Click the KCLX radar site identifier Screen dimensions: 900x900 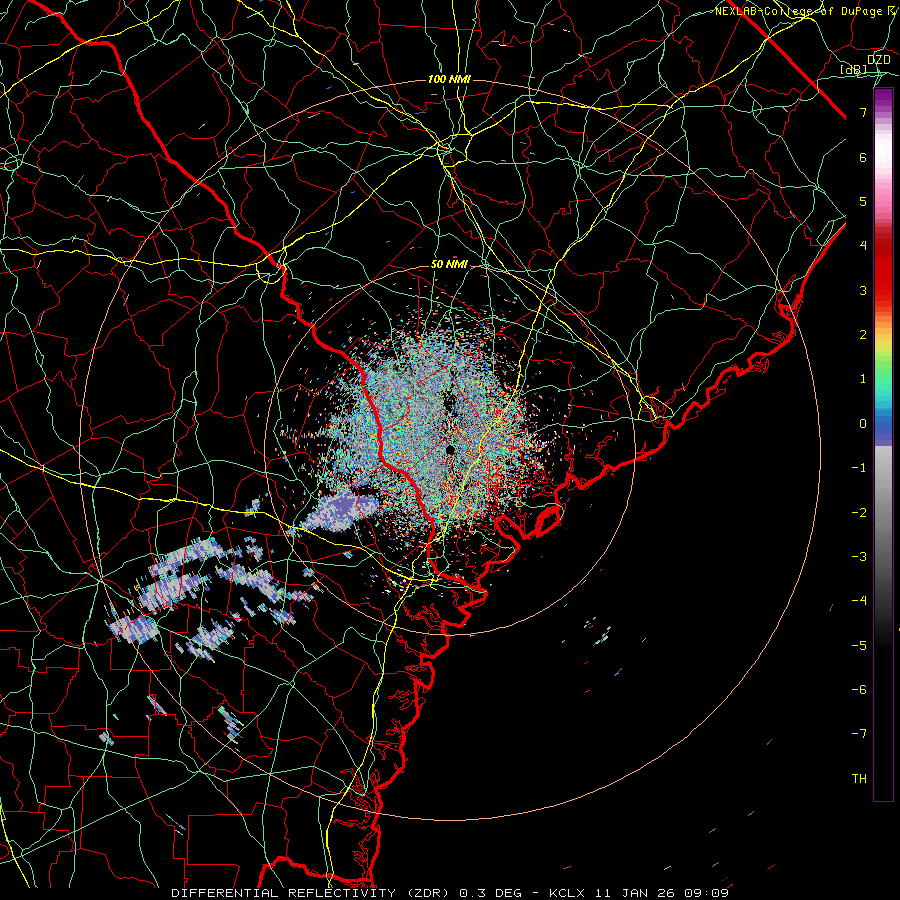567,893
